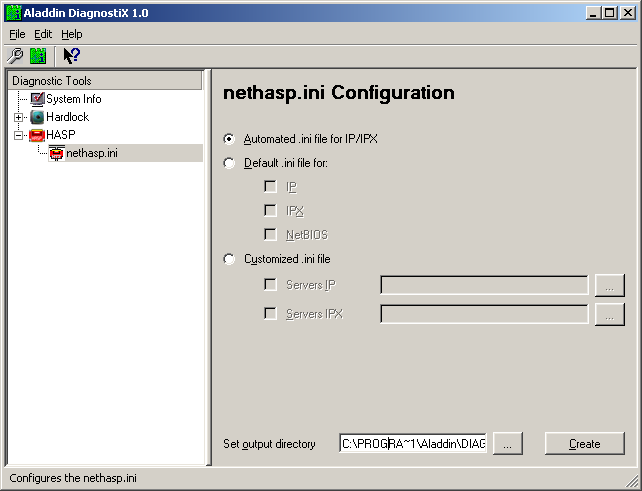Close the Aladdin DiagnostiX window
This screenshot has height=491, width=642.
pos(627,13)
